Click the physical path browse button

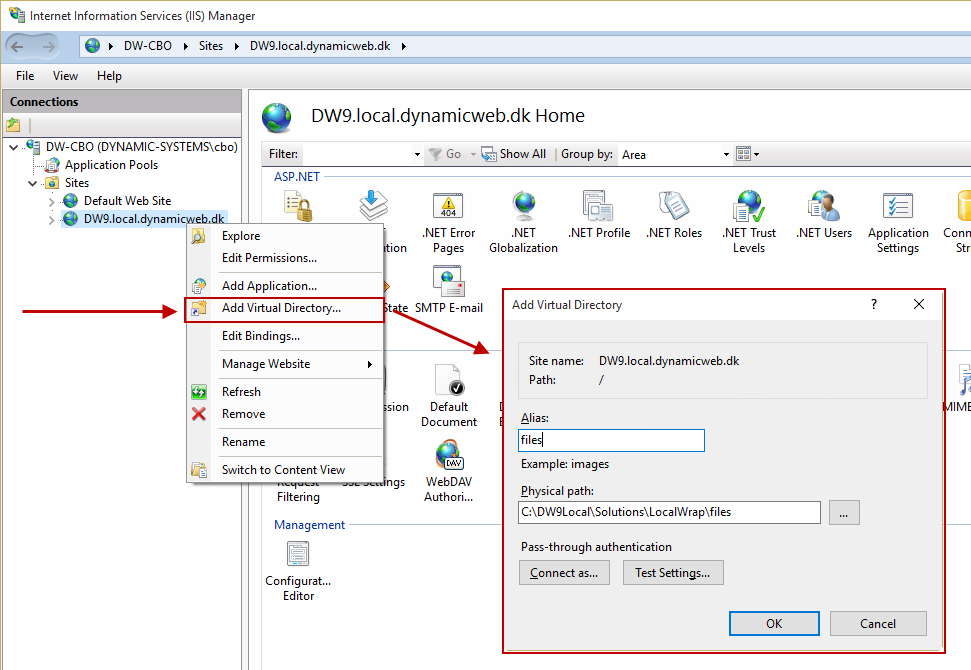pos(843,513)
